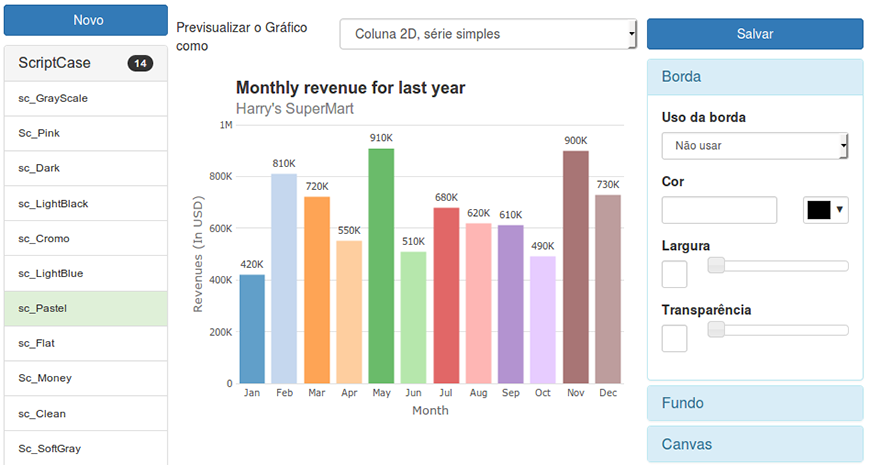This screenshot has width=870, height=465.
Task: Click the Transparência slider handle
Action: coord(716,330)
